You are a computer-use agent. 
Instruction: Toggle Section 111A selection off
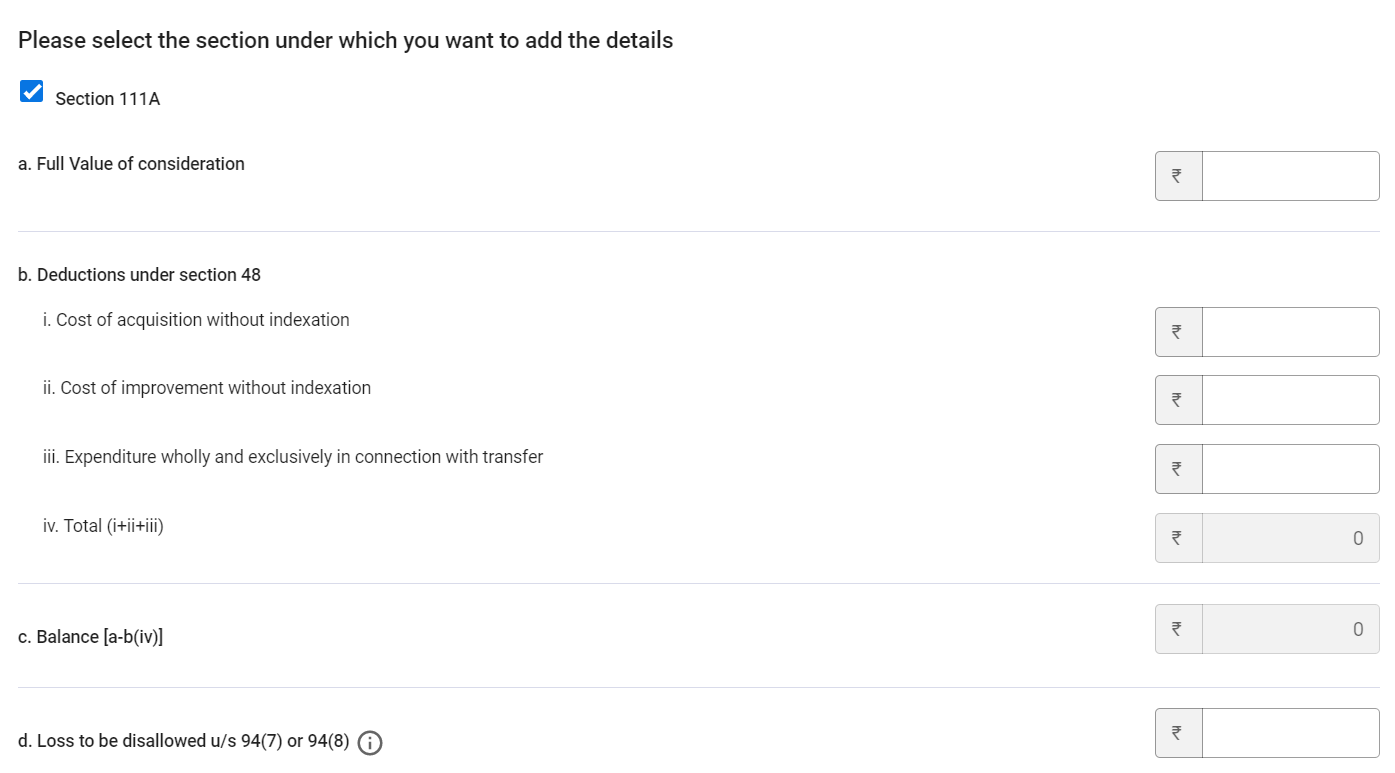(31, 91)
